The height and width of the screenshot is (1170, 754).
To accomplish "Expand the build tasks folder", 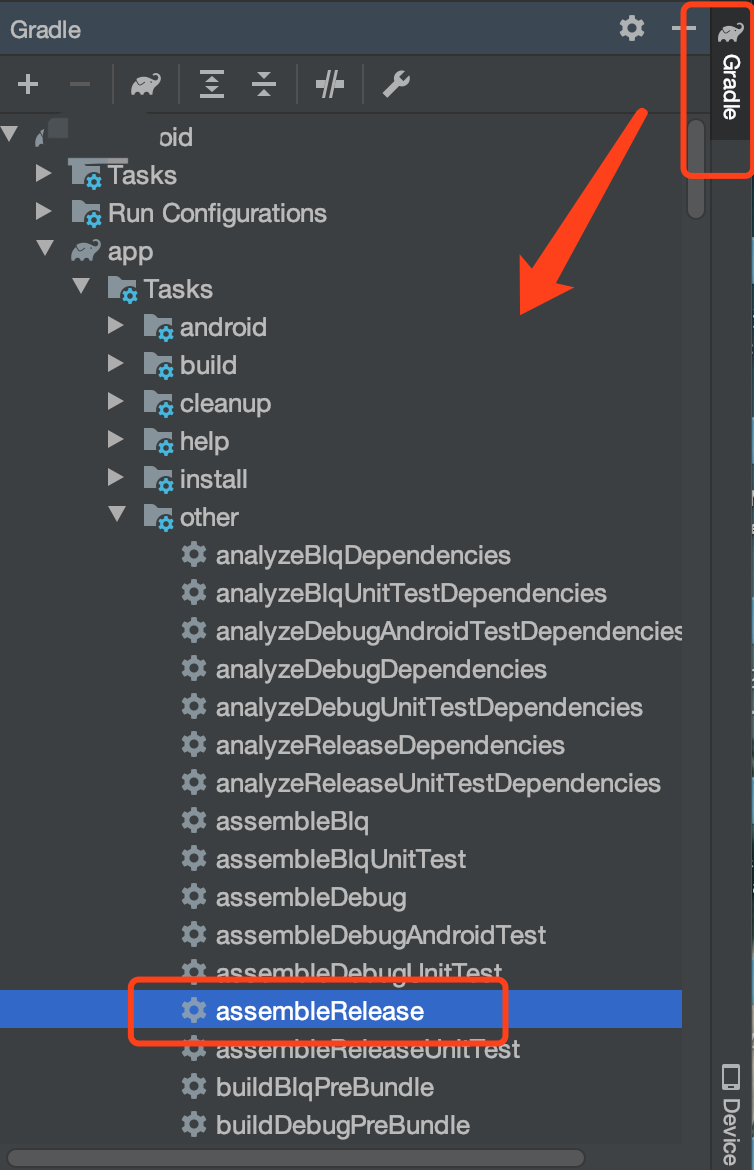I will (x=117, y=364).
